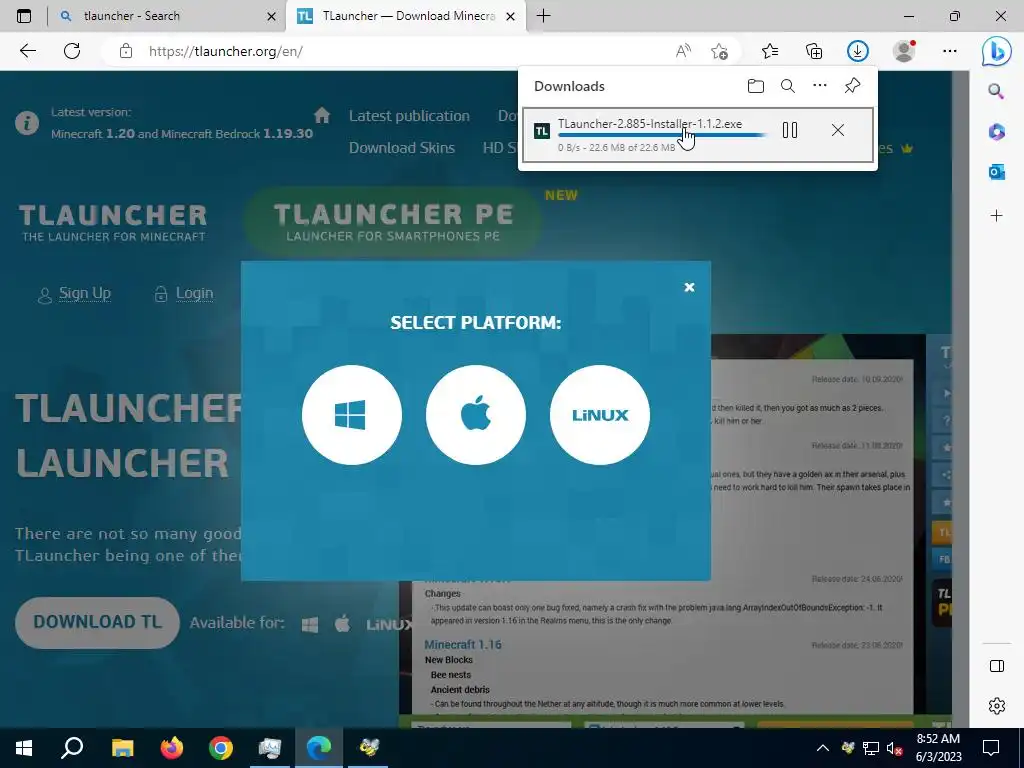Screen dimensions: 1024x768
Task: Open the Edge profile menu
Action: tap(904, 51)
